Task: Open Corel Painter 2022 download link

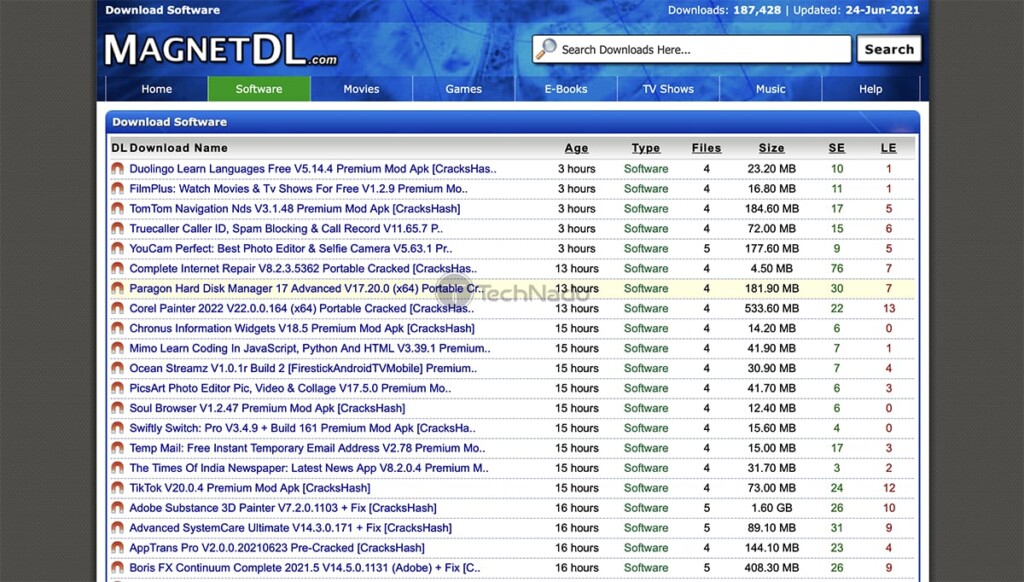Action: [302, 308]
